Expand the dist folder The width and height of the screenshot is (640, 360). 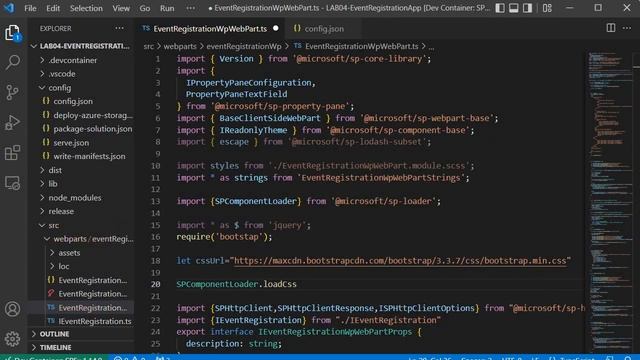coord(82,170)
